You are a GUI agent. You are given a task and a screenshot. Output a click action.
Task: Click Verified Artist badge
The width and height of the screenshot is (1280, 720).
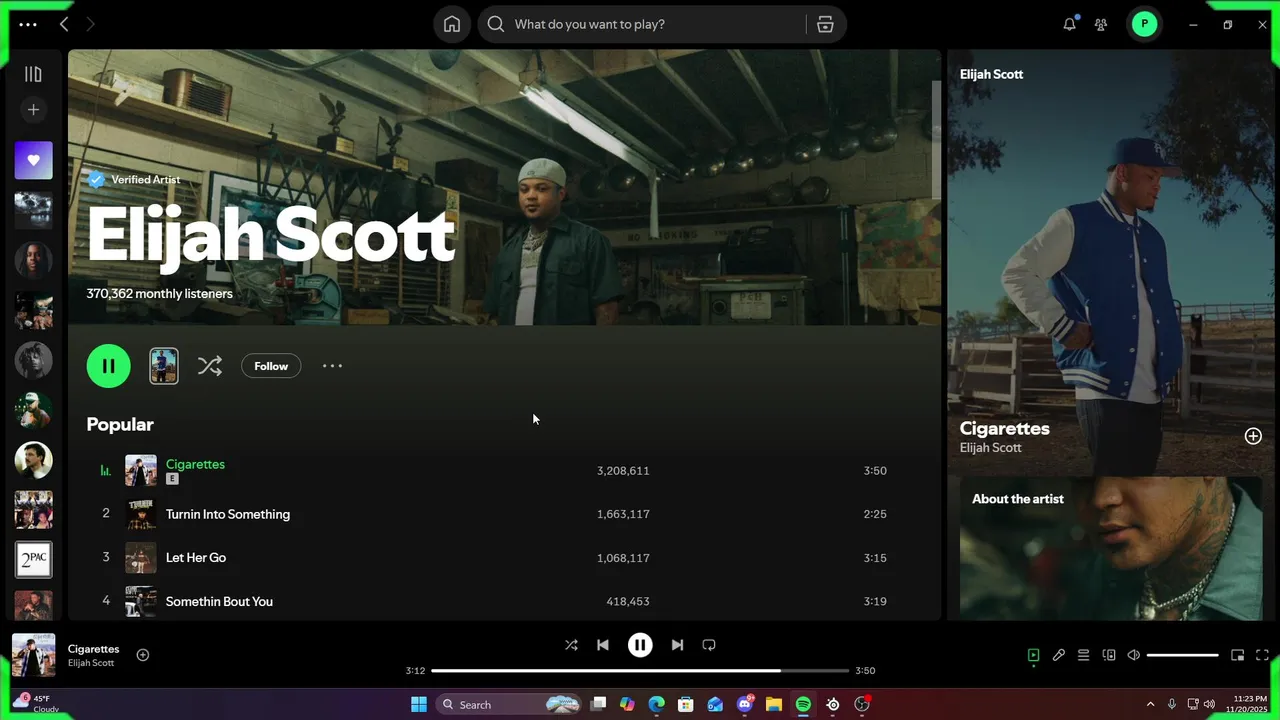134,180
